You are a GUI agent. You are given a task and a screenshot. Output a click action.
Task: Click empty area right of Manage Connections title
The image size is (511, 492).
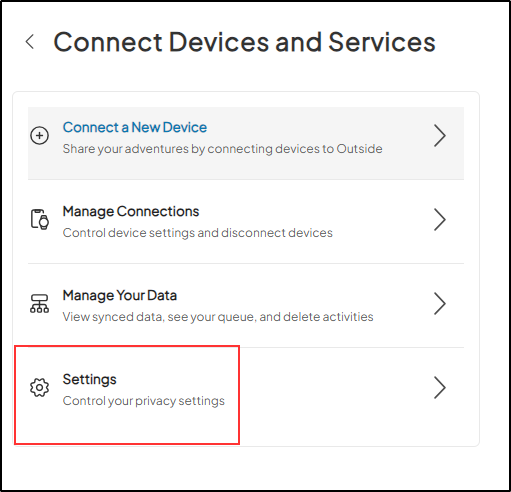coord(313,212)
